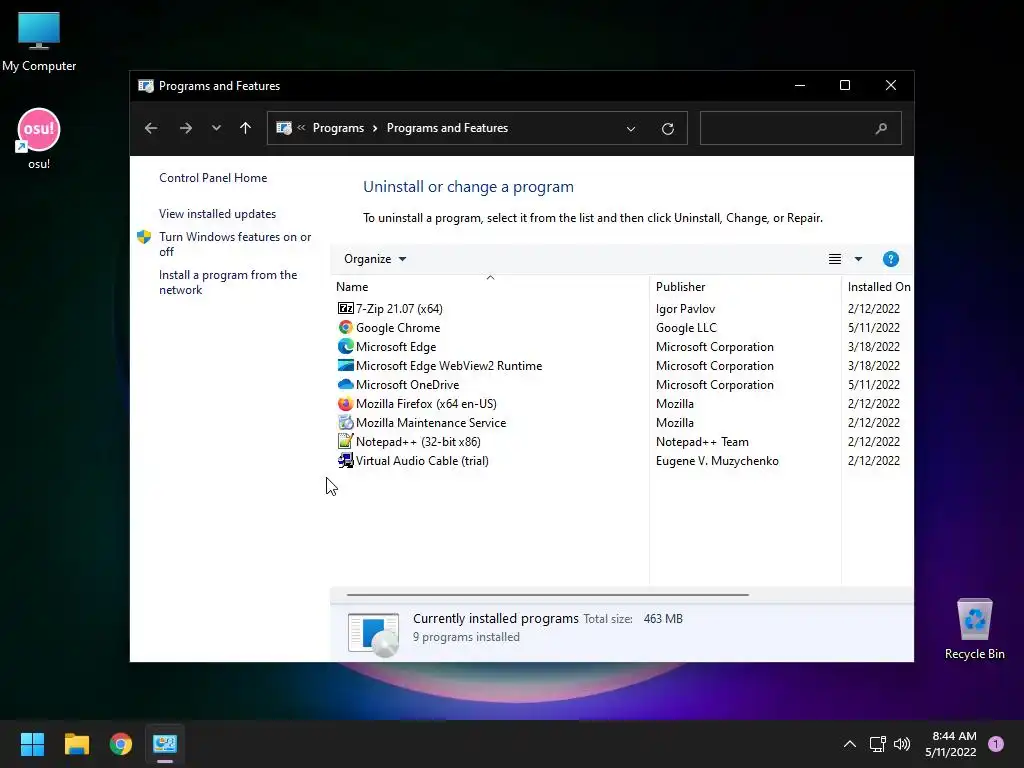Click the Microsoft Edge icon in the list

pos(345,346)
